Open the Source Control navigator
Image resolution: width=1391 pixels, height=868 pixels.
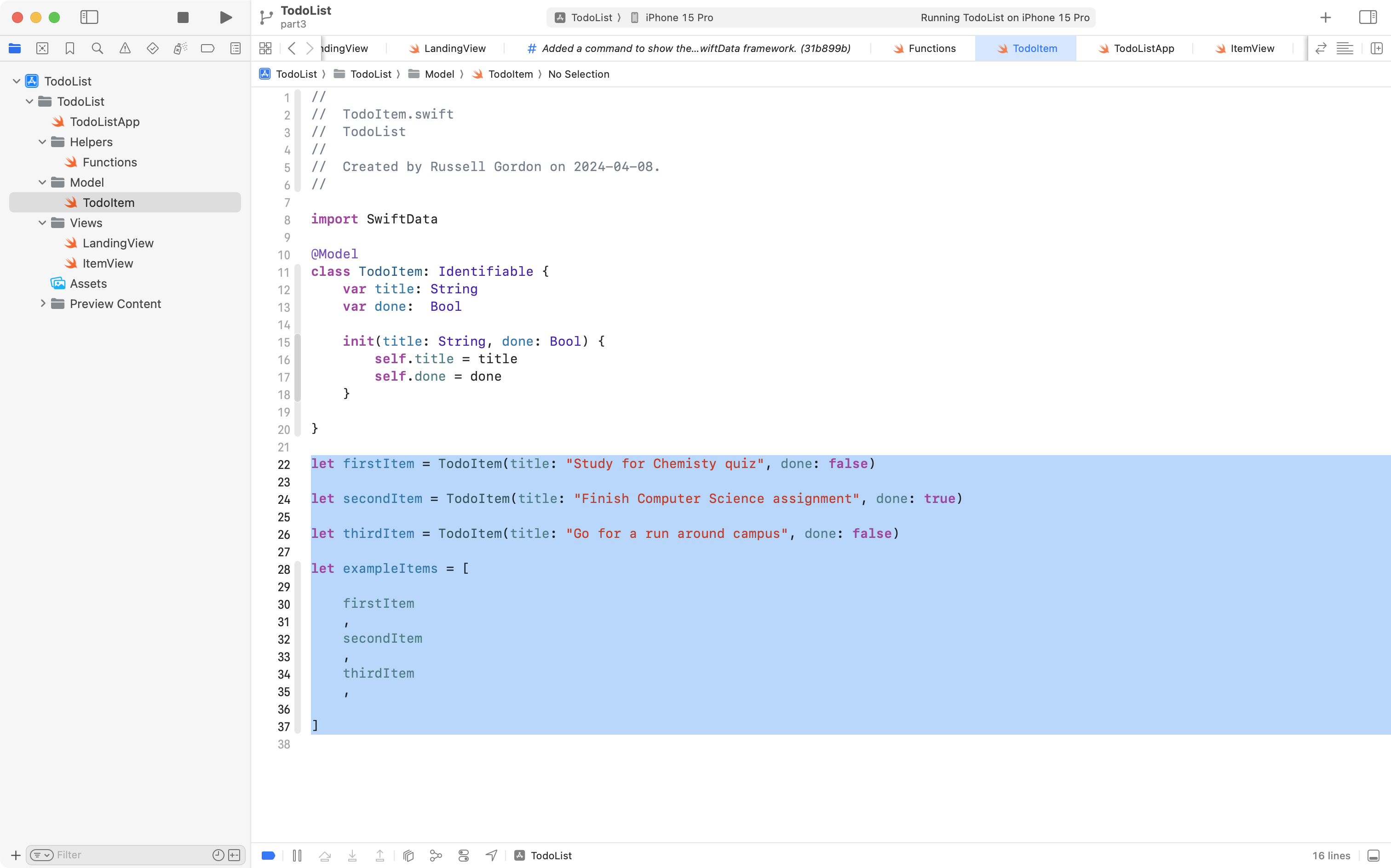42,48
